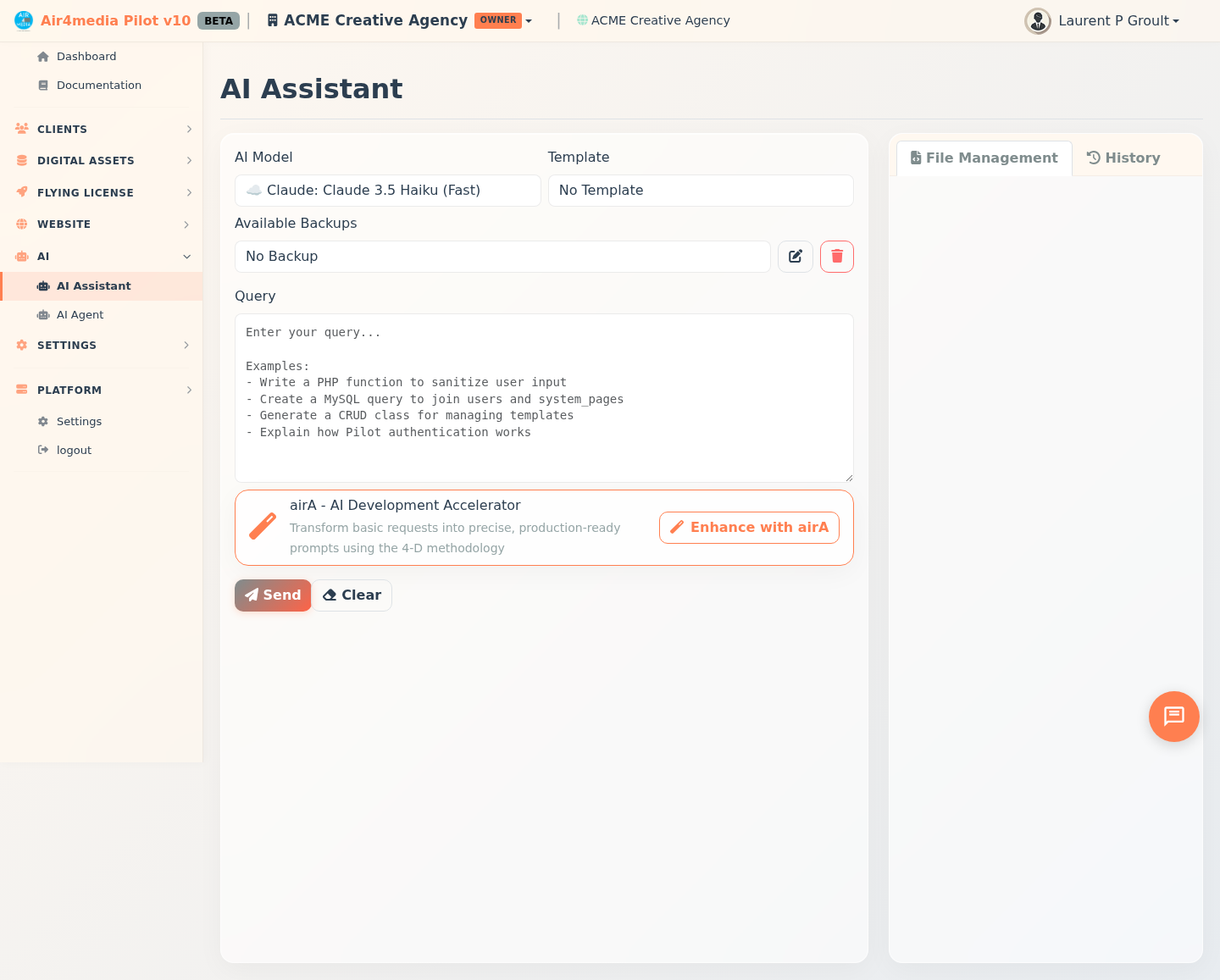Image resolution: width=1220 pixels, height=980 pixels.
Task: Click the Documentation book icon
Action: pos(42,85)
